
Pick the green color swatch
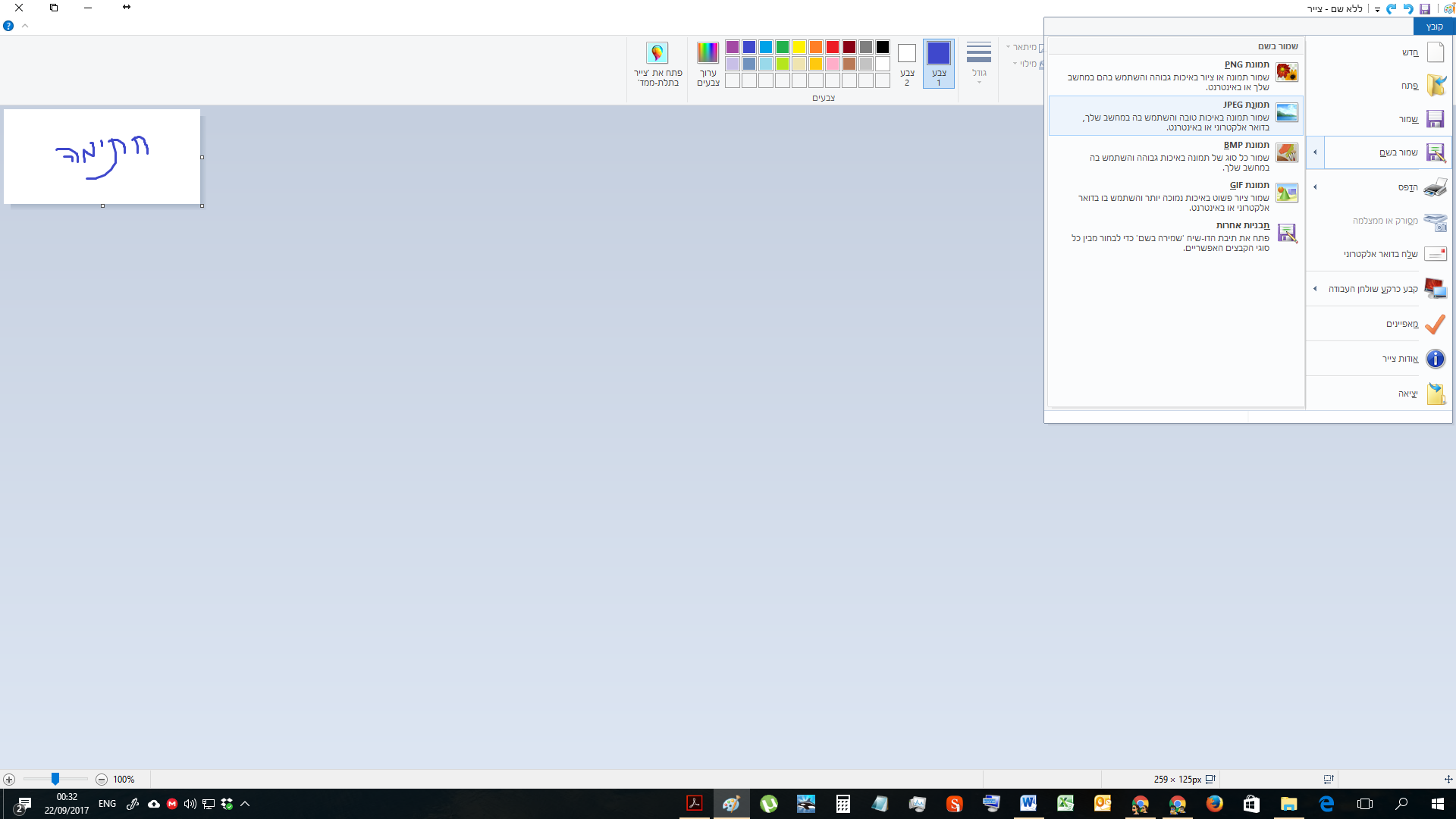[783, 47]
